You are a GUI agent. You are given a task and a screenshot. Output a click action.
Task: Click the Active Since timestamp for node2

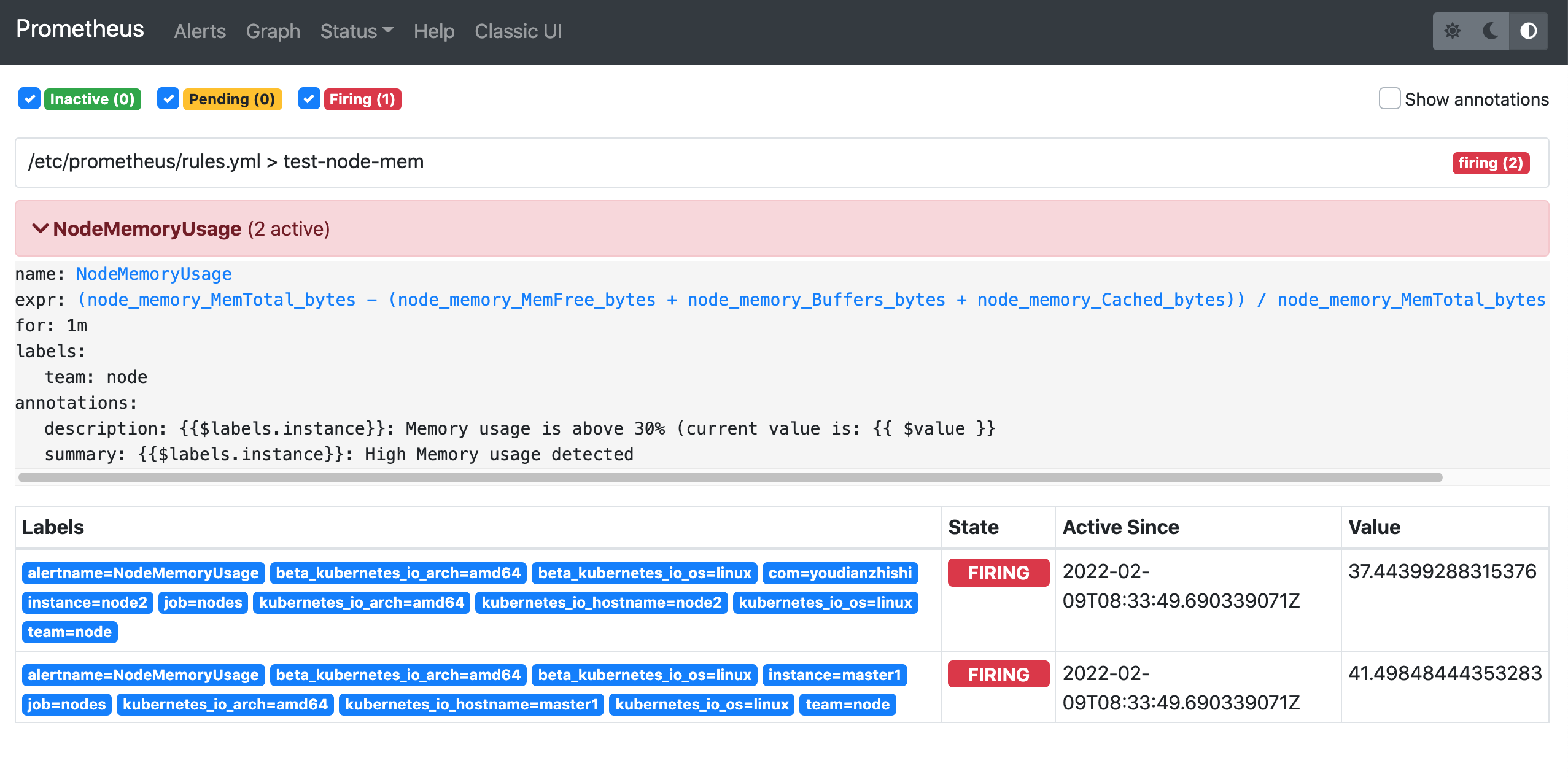point(1181,586)
